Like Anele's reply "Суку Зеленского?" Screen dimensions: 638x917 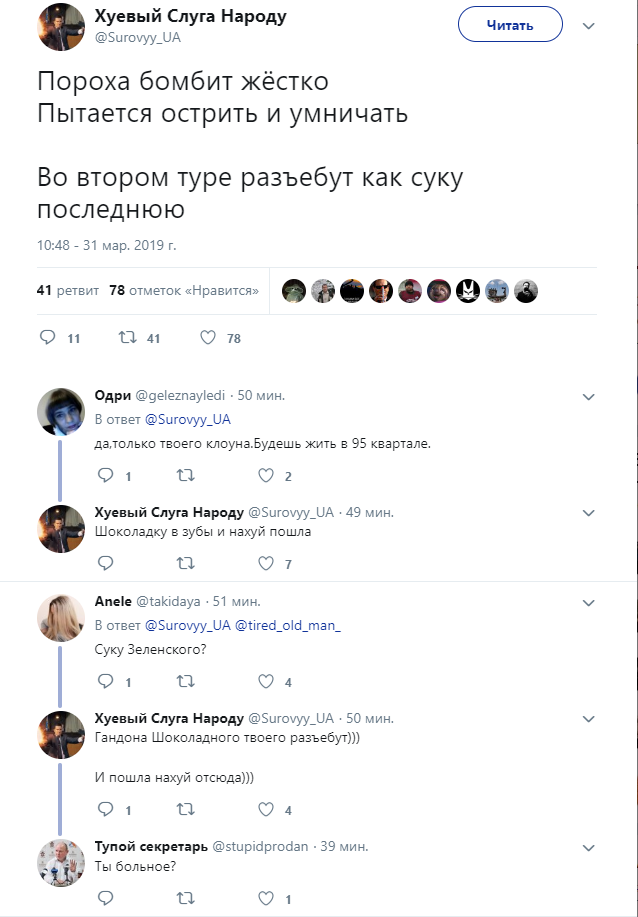266,682
